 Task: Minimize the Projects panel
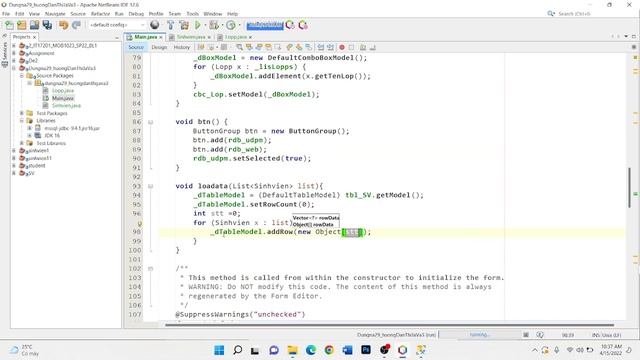117,38
